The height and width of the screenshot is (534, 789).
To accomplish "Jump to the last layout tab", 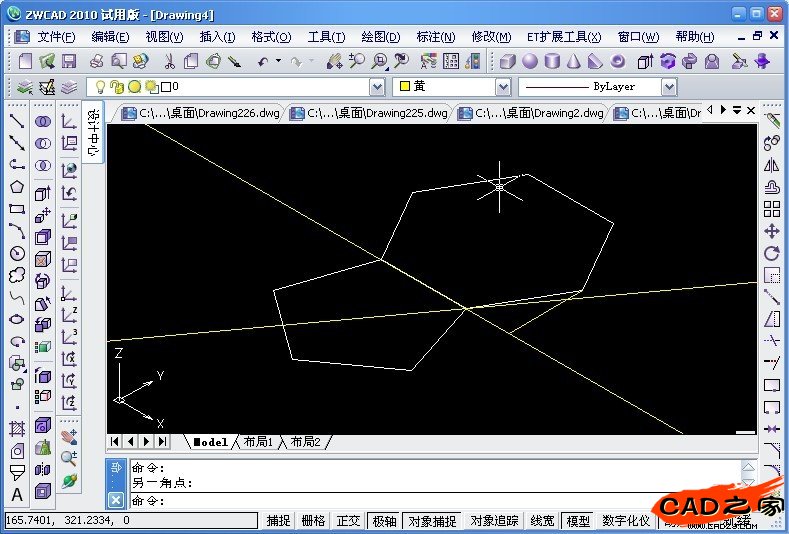I will click(x=162, y=441).
